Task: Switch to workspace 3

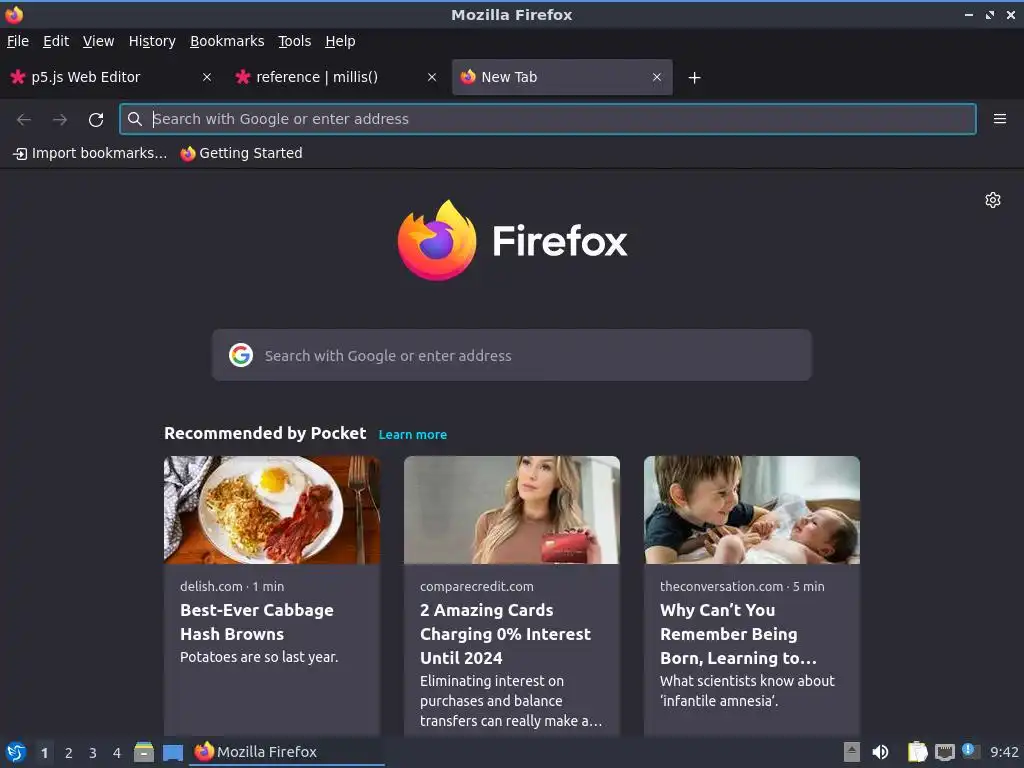Action: [x=93, y=753]
